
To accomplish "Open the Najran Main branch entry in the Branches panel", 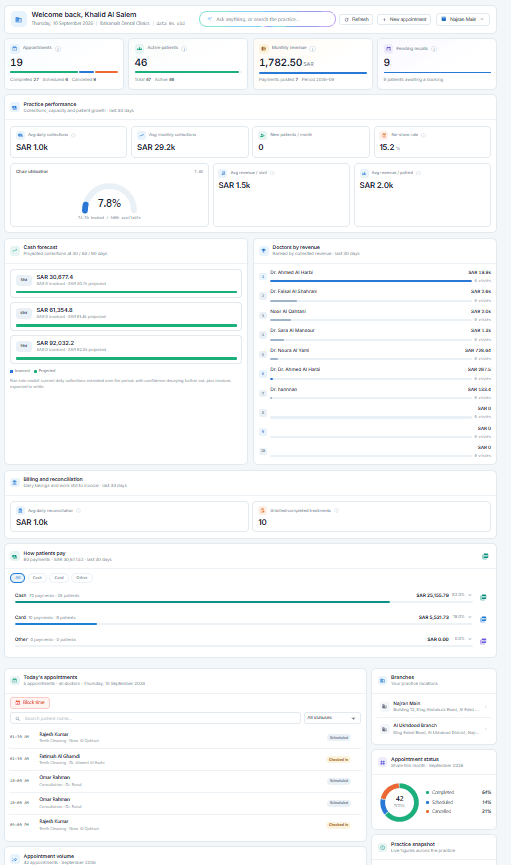I will [x=434, y=706].
